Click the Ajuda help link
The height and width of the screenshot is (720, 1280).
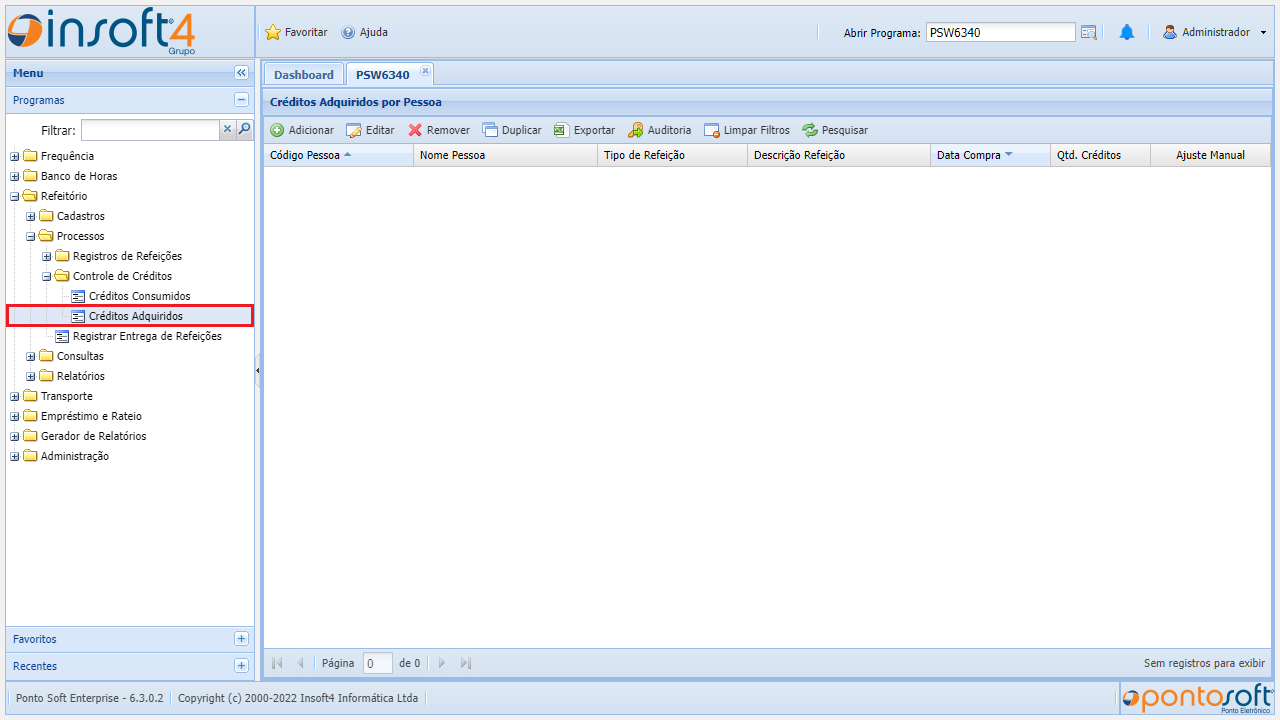point(365,32)
